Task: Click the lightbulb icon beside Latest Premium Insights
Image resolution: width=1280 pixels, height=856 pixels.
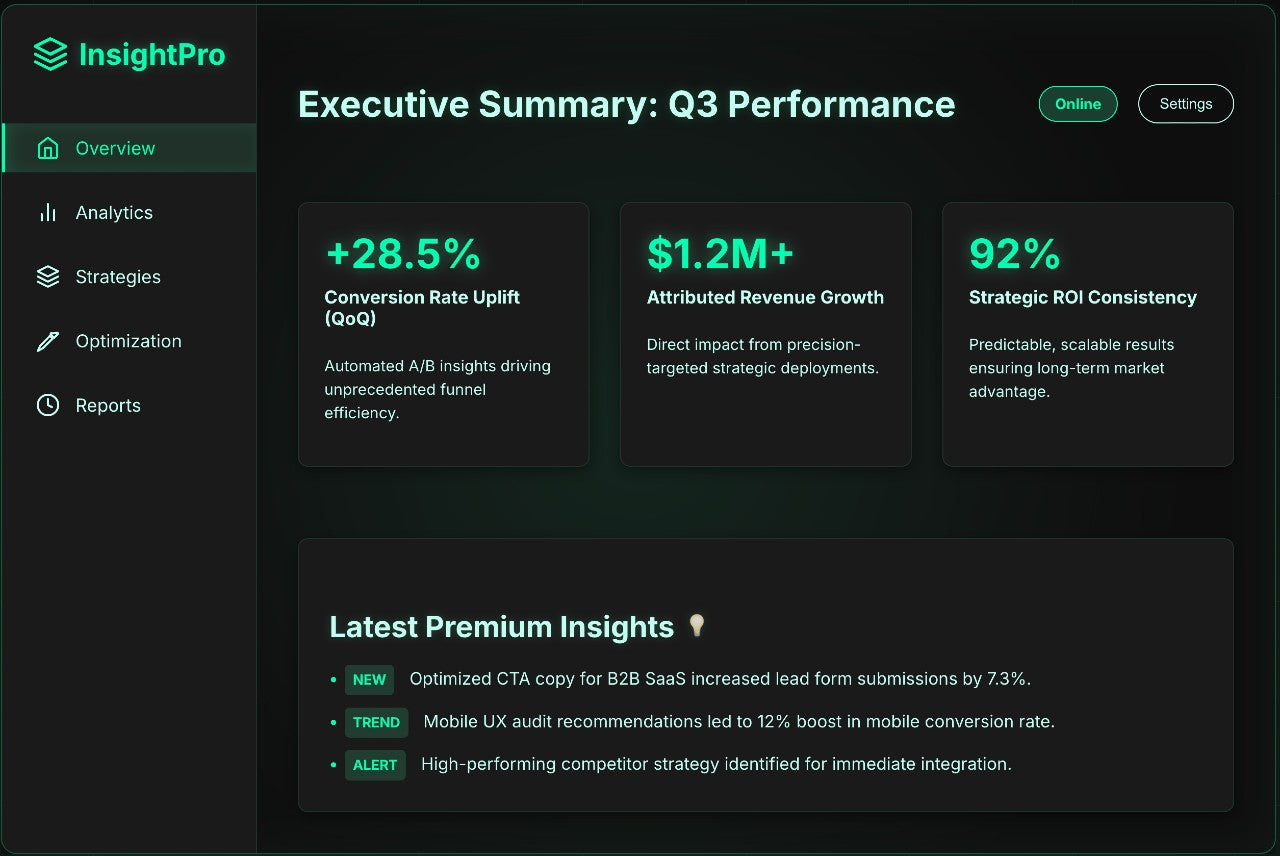Action: [697, 626]
